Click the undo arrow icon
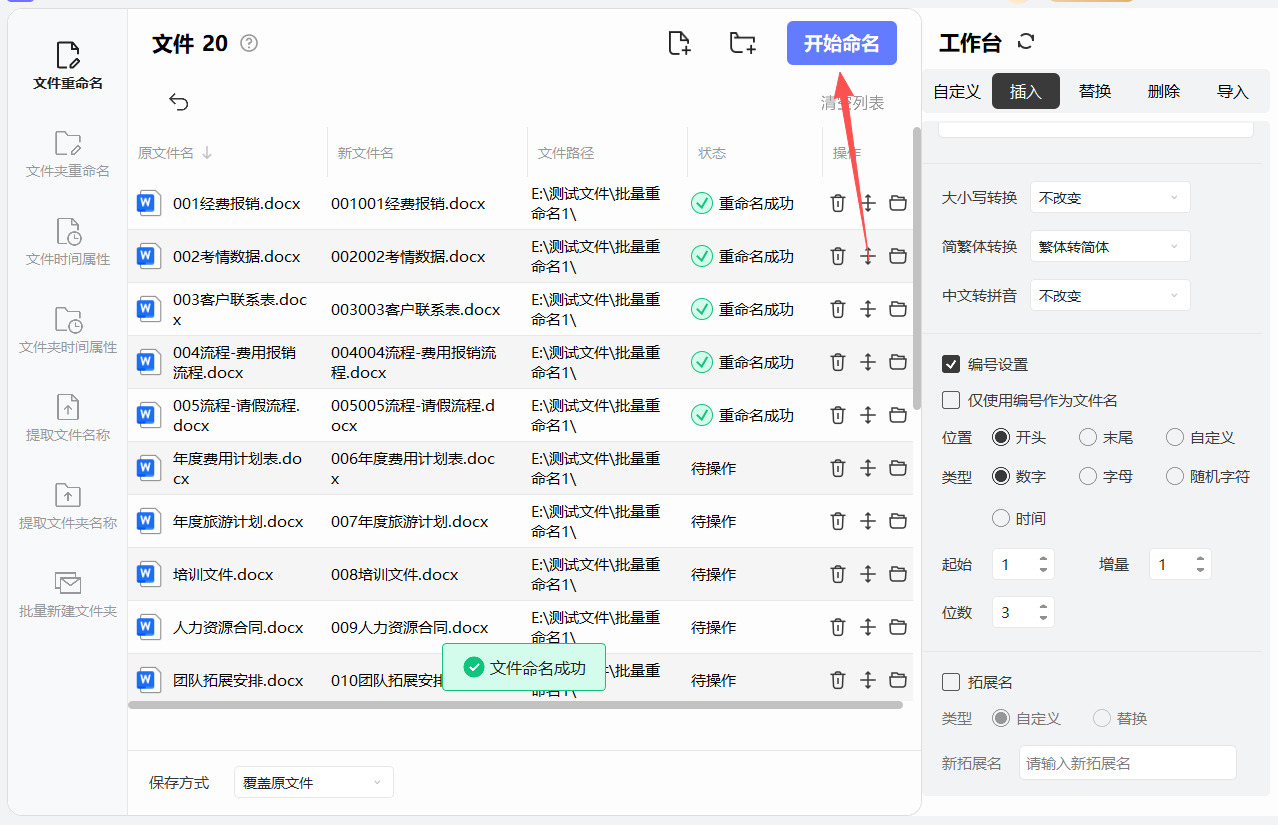This screenshot has width=1278, height=825. tap(179, 102)
